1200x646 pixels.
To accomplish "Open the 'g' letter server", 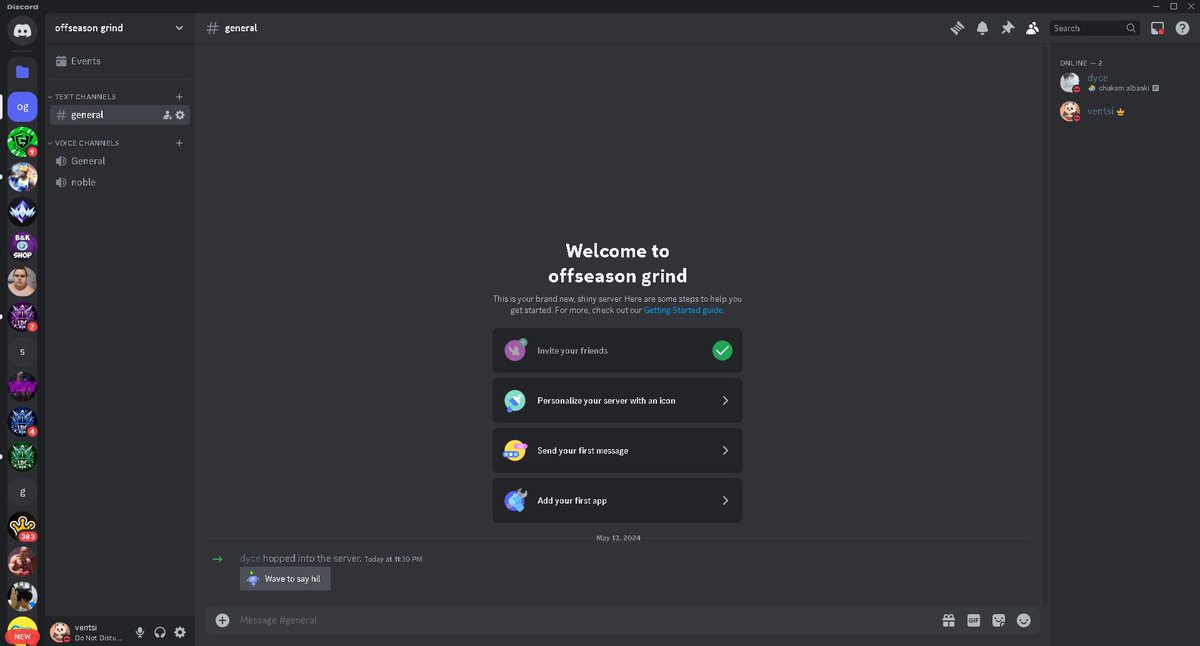I will (x=22, y=492).
